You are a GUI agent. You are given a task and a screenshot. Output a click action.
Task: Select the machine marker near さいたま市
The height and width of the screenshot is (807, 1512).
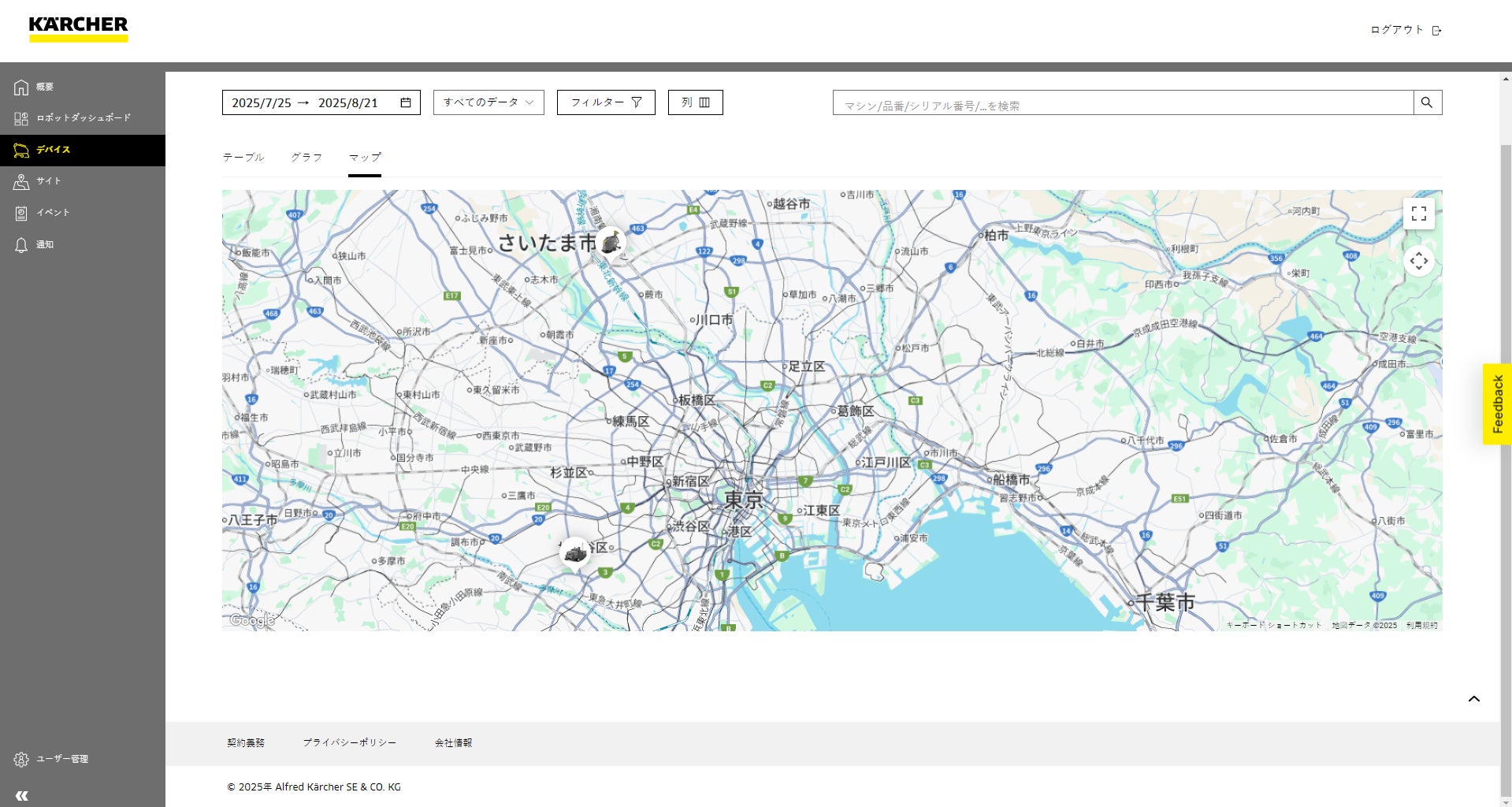pos(611,244)
